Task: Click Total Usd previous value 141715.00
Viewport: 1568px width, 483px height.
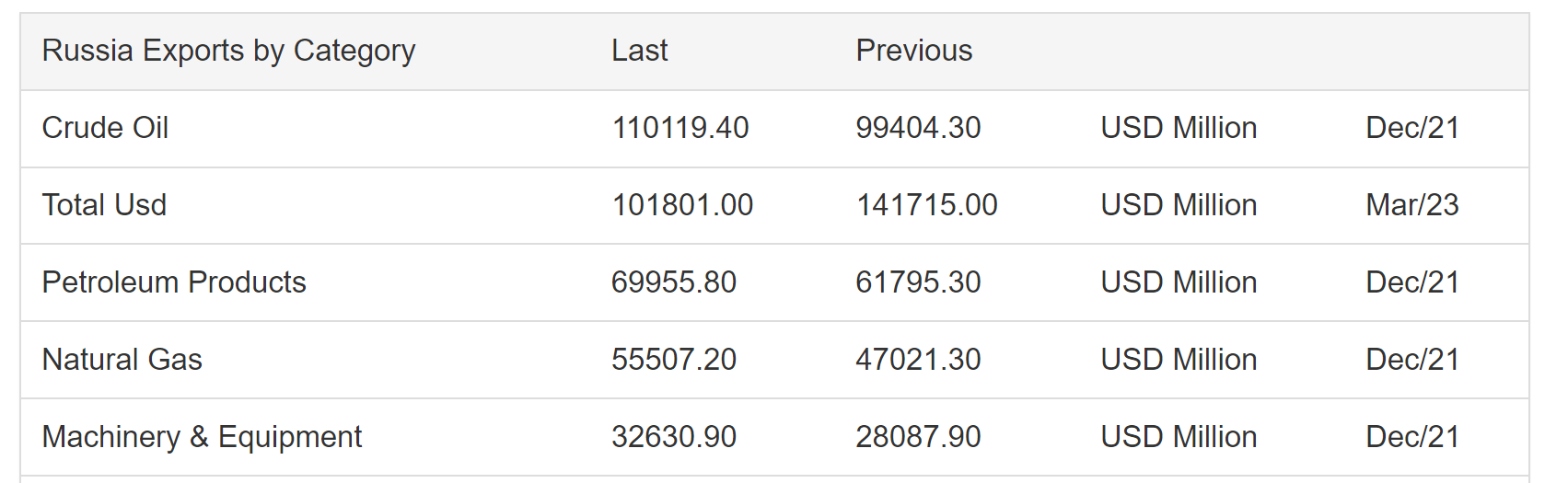Action: [926, 205]
